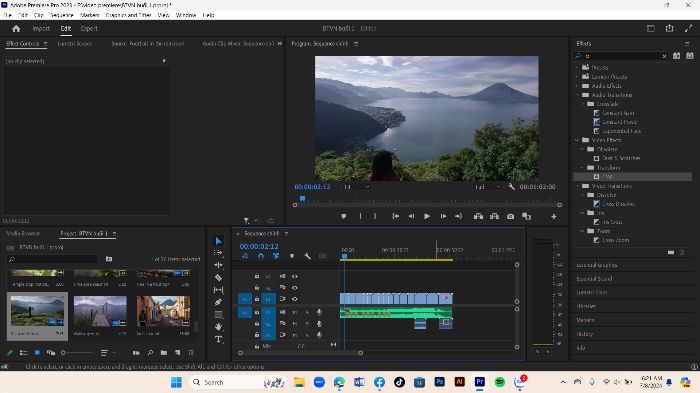The width and height of the screenshot is (700, 393).
Task: Open Quick Export share icon
Action: (x=669, y=28)
